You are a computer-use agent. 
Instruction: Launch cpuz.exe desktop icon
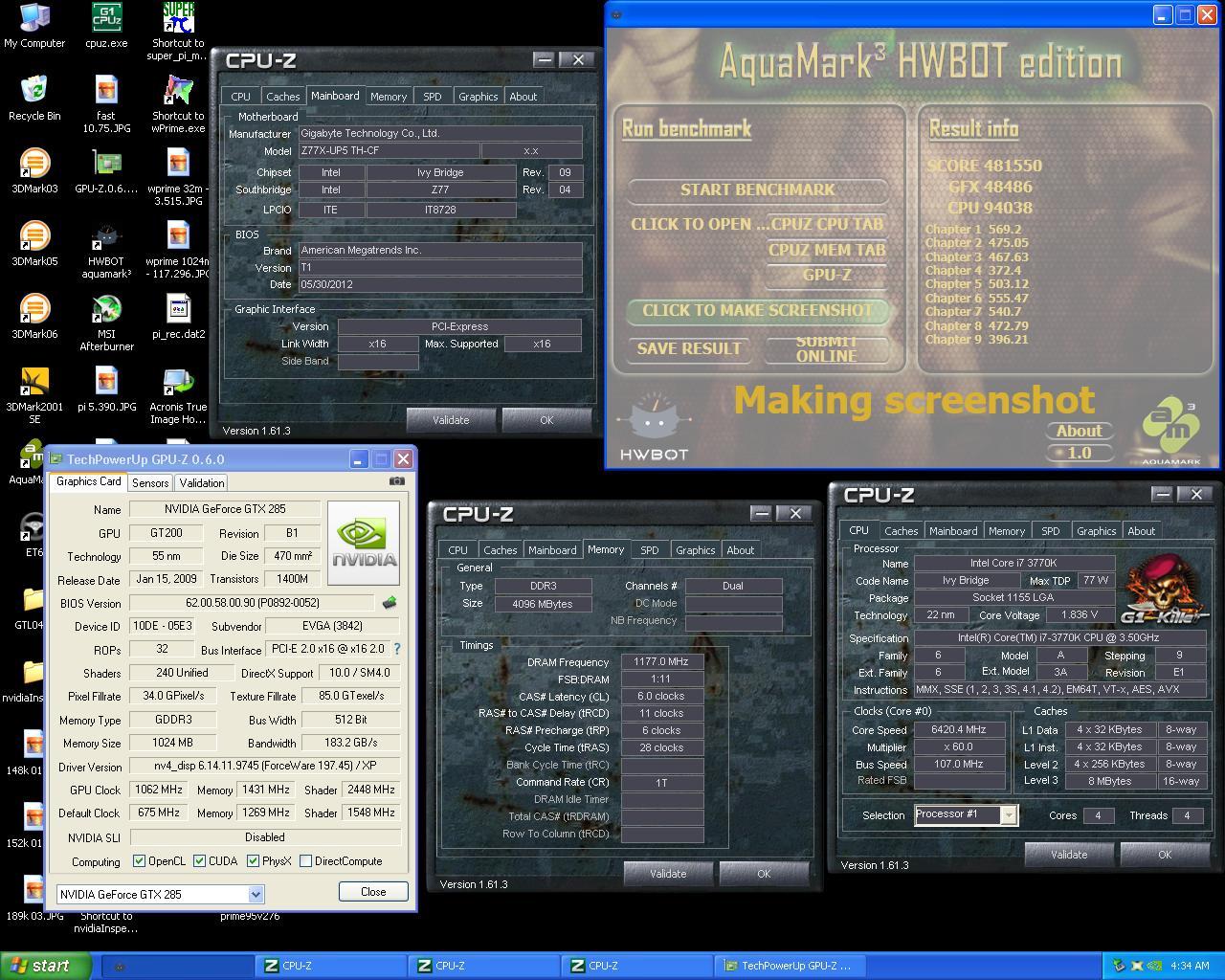[106, 26]
